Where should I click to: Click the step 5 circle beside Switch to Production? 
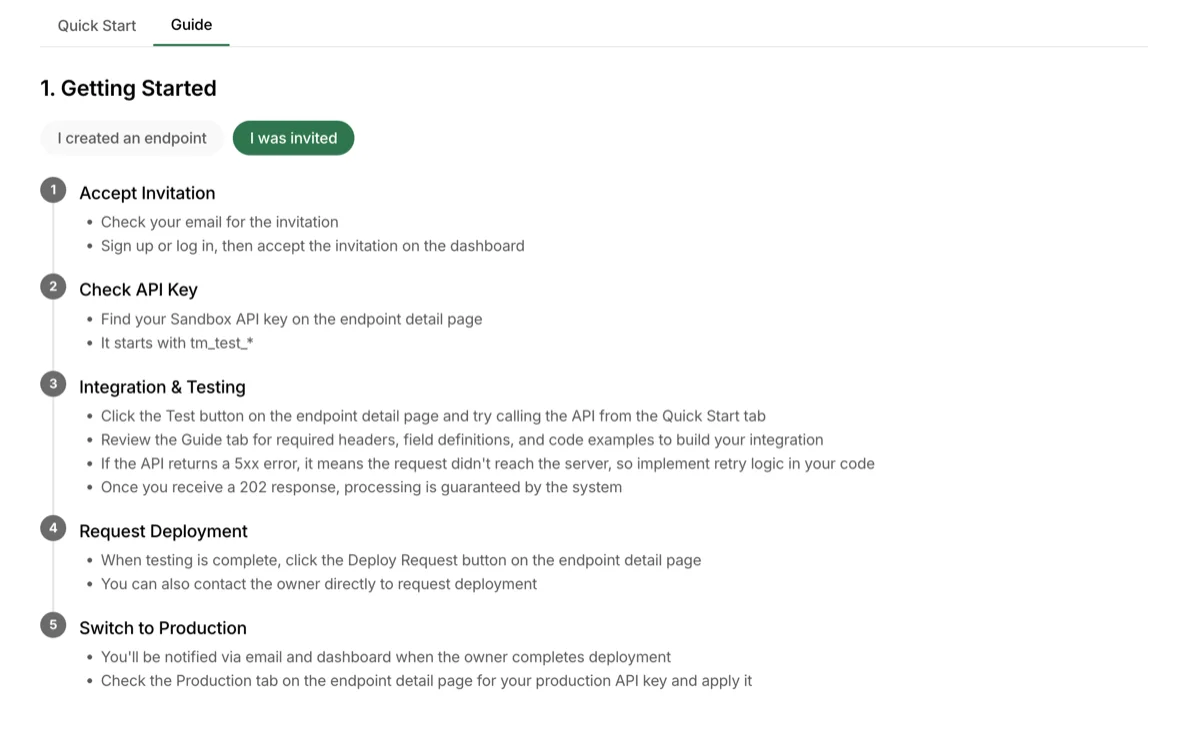(x=53, y=624)
